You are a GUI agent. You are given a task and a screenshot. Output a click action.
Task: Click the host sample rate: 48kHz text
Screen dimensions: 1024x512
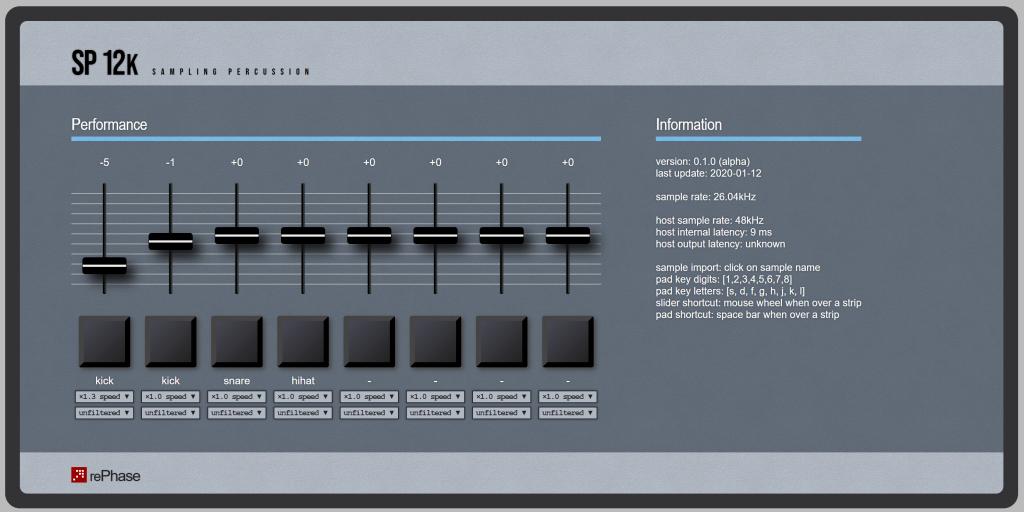(710, 220)
